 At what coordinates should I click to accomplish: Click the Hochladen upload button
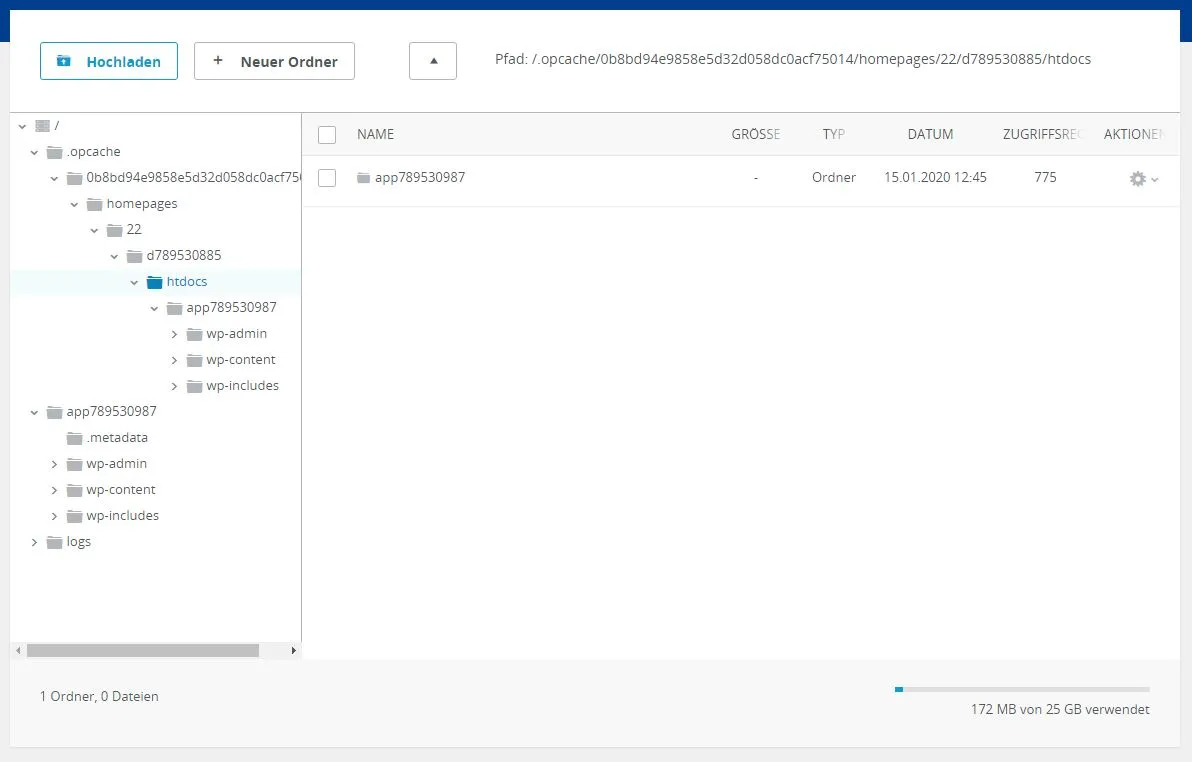coord(109,61)
